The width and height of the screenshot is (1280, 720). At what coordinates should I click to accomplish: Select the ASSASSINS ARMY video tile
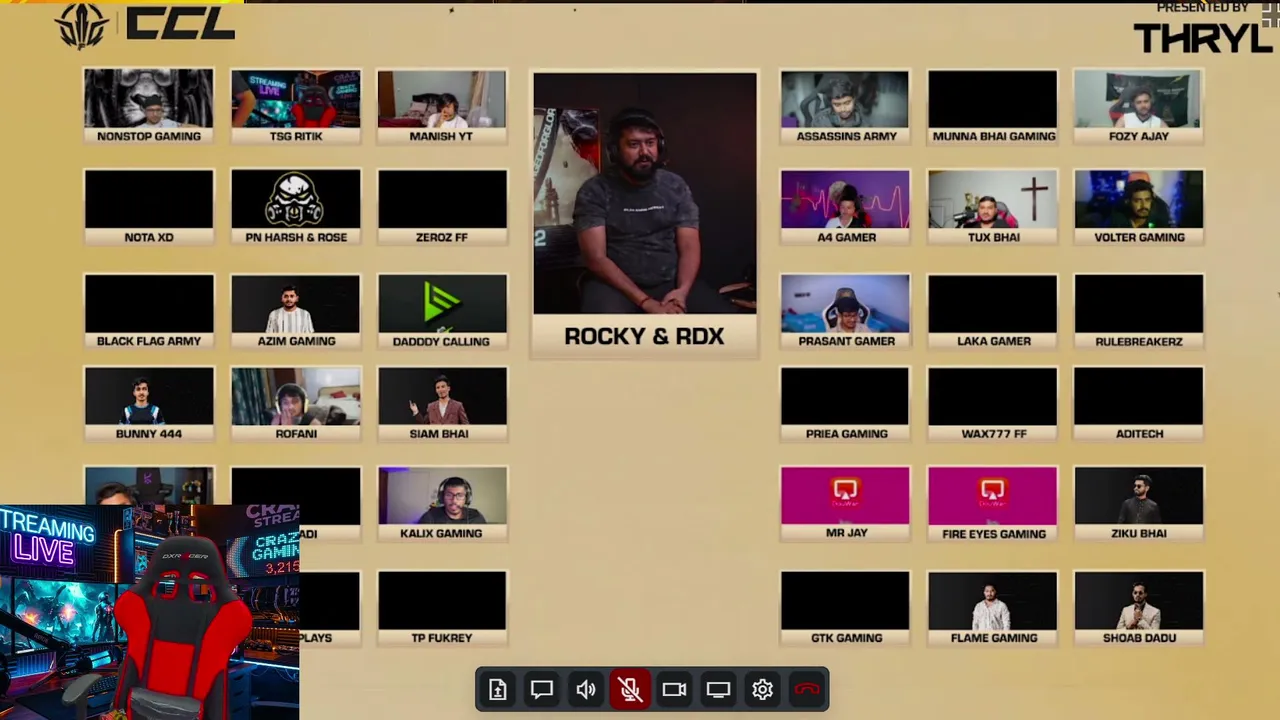pyautogui.click(x=845, y=107)
